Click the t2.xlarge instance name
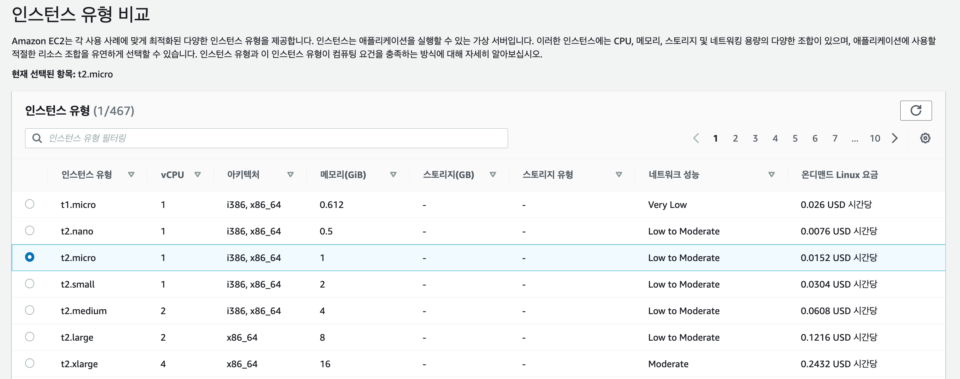Screen dimensions: 960x379 click(x=80, y=364)
